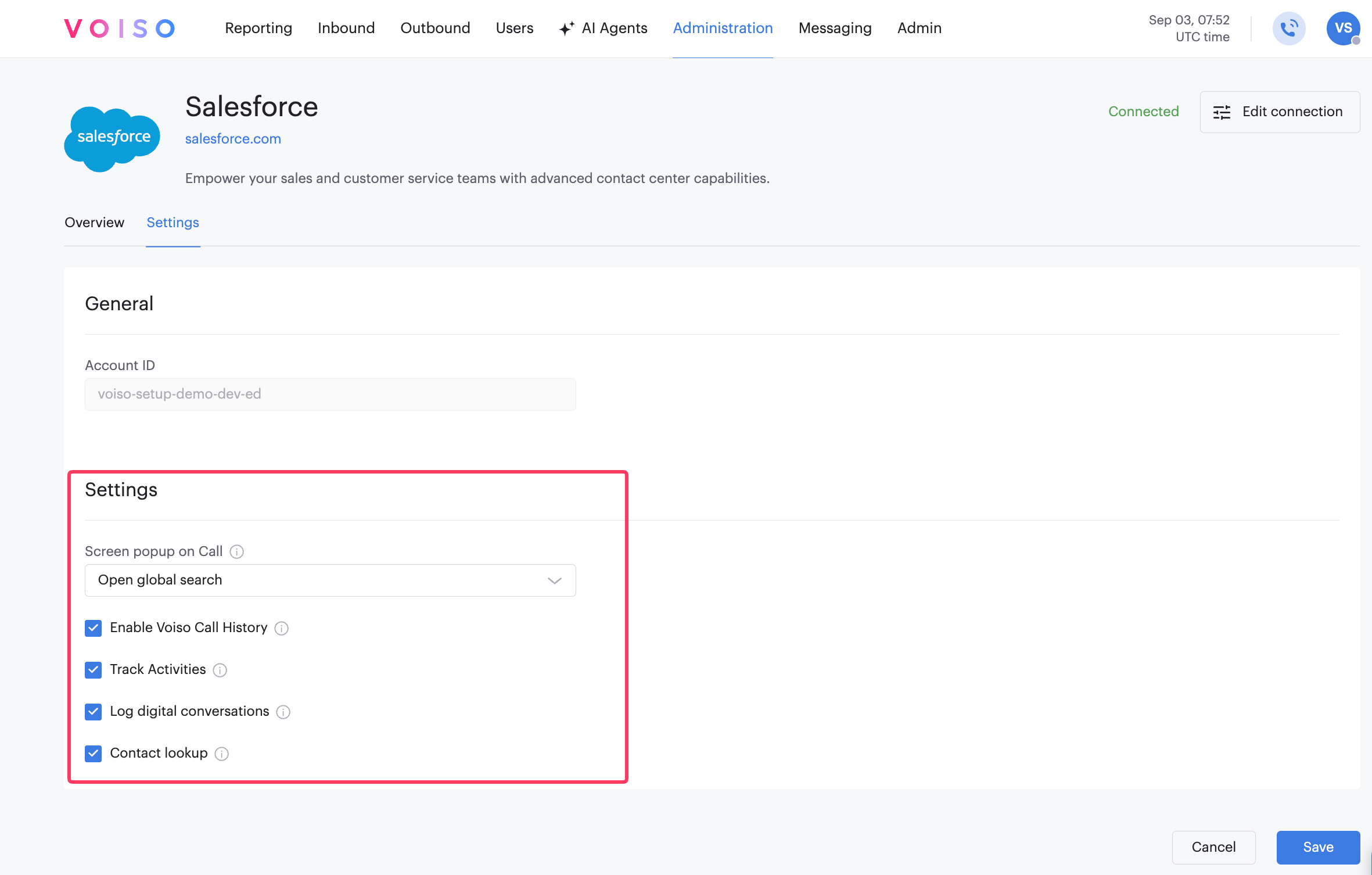The height and width of the screenshot is (875, 1372).
Task: Show info for Screen popup on Call
Action: click(x=236, y=551)
